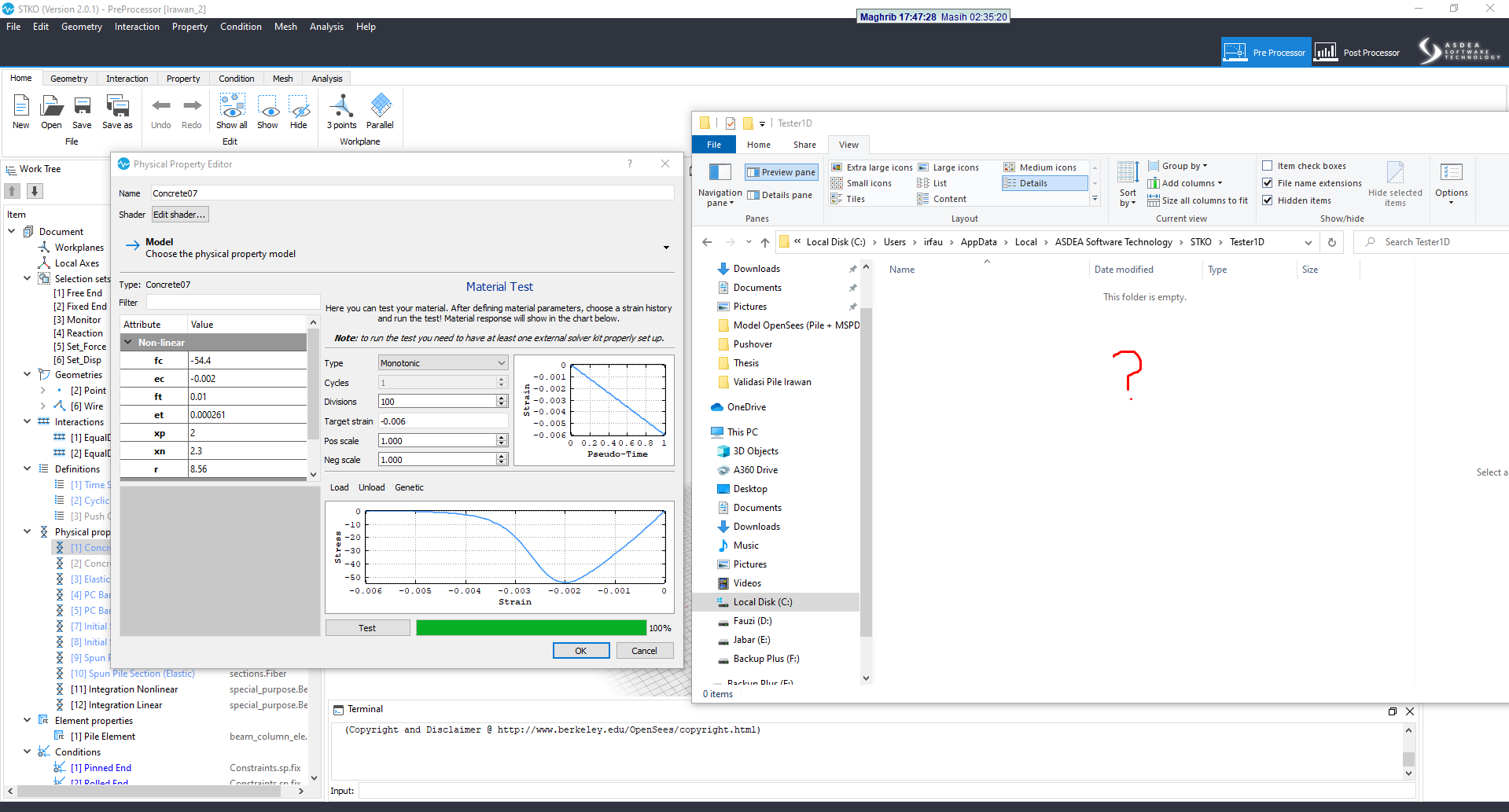
Task: Open the address bar history dropdown
Action: click(1308, 242)
